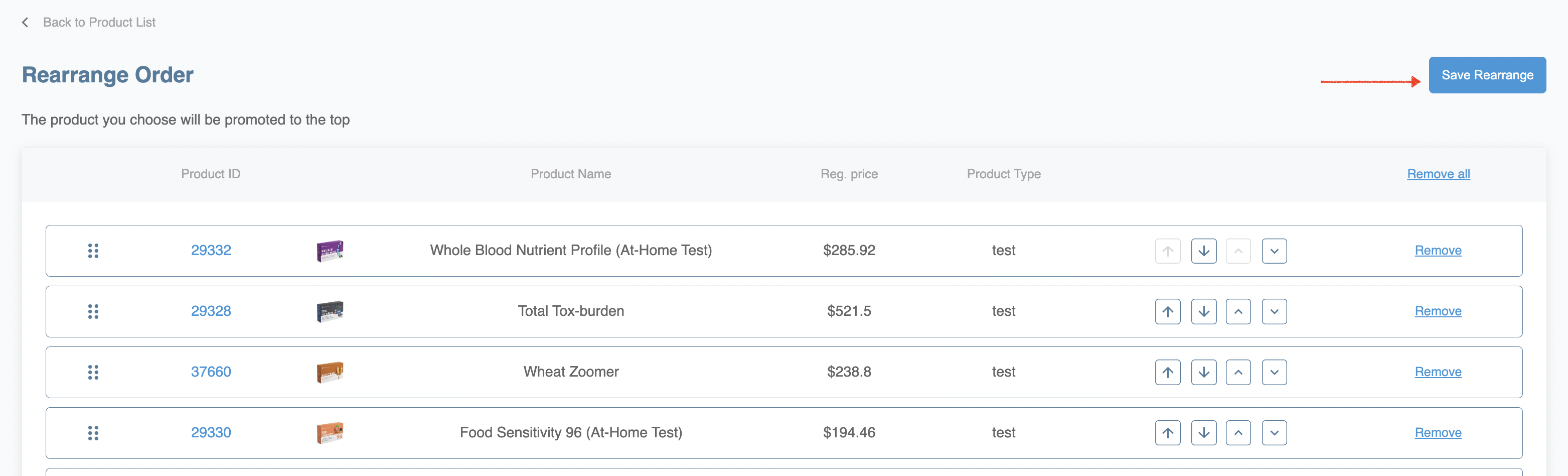
Task: Click the chevron-up on Total Tox-burden row
Action: (x=1238, y=311)
